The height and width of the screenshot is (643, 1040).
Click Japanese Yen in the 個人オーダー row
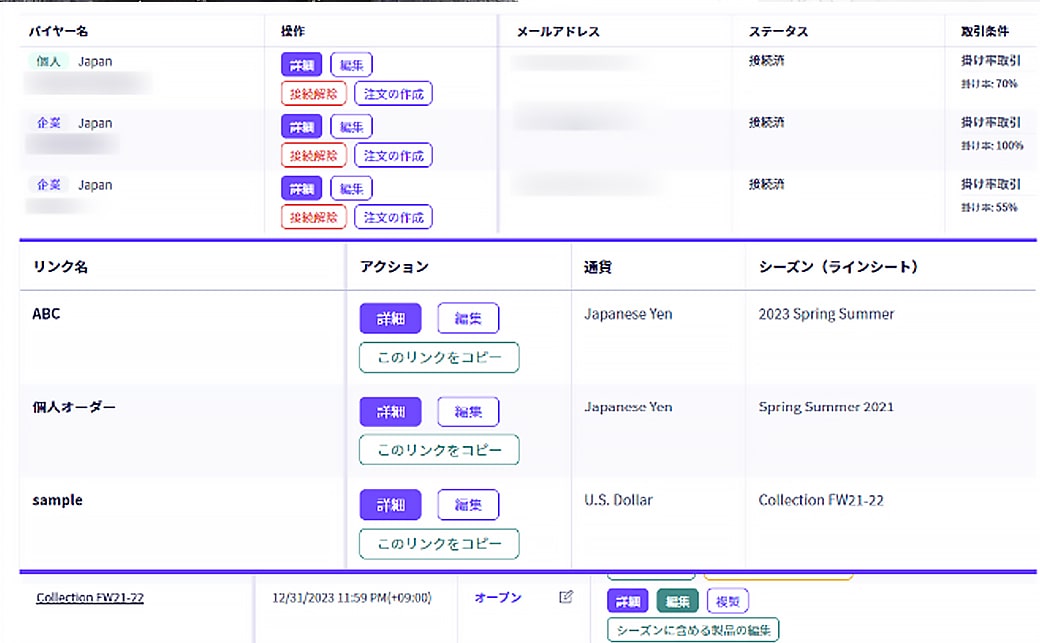coord(628,407)
